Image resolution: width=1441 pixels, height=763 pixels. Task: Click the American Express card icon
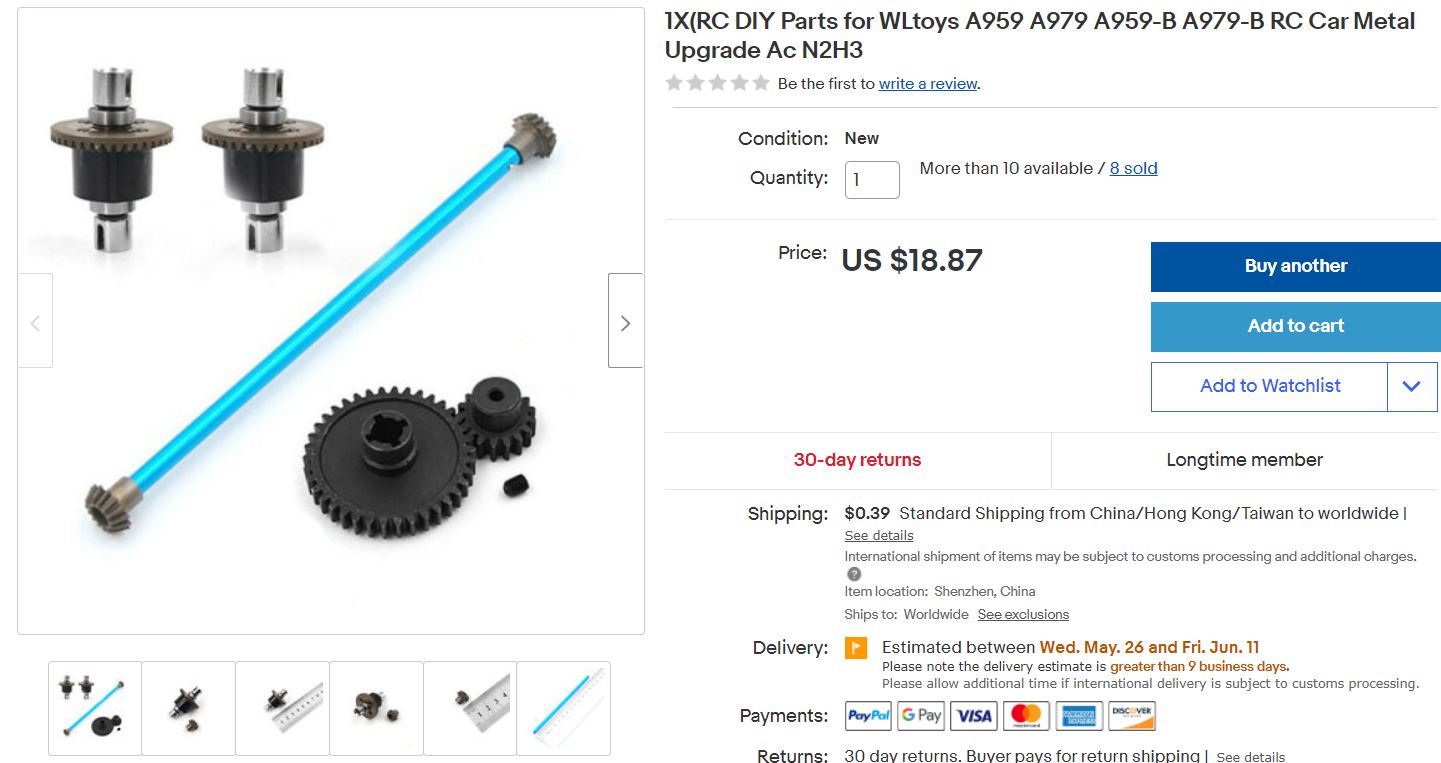click(1079, 715)
